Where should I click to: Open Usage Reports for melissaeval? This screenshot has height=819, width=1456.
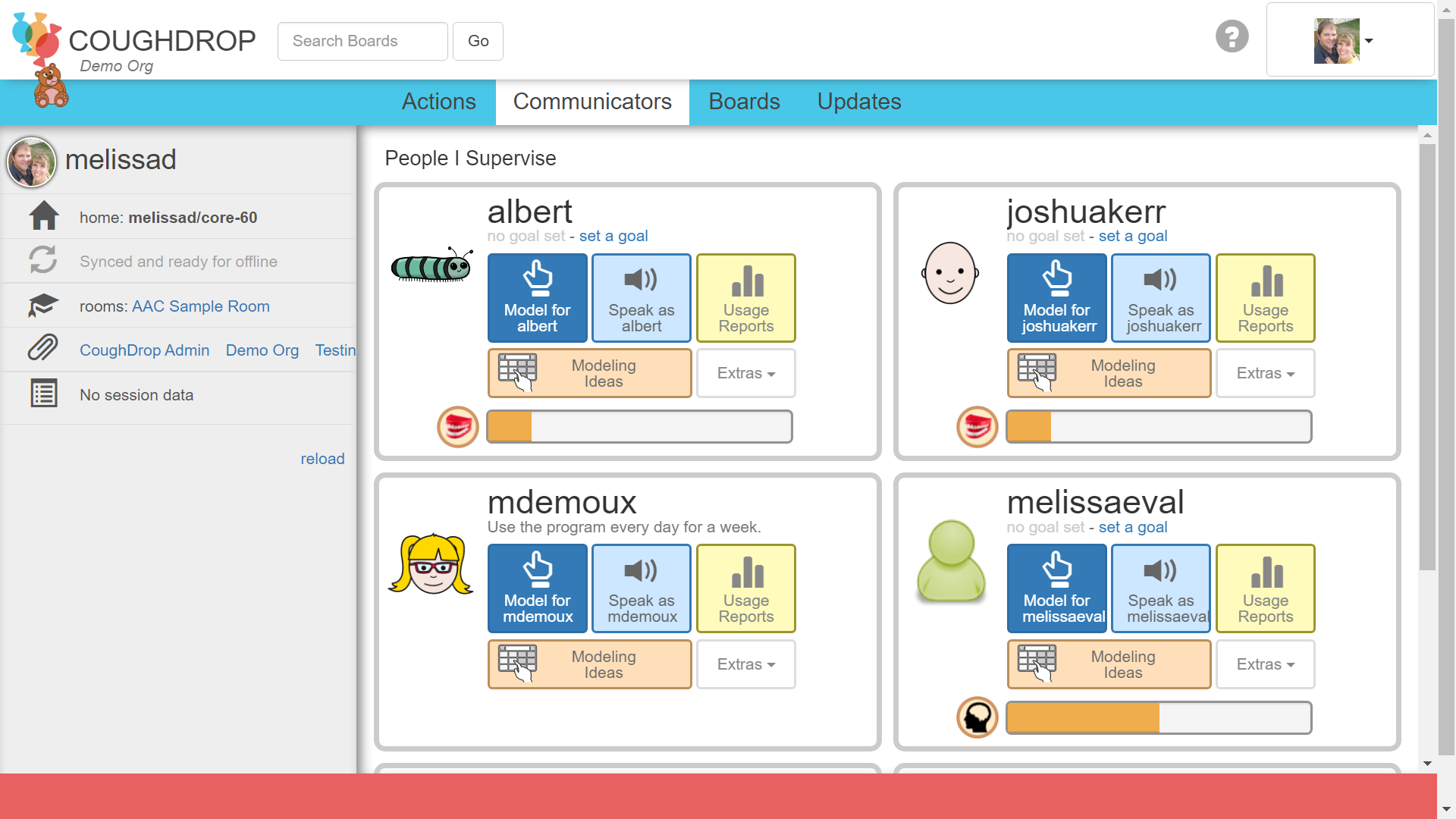click(x=1266, y=588)
